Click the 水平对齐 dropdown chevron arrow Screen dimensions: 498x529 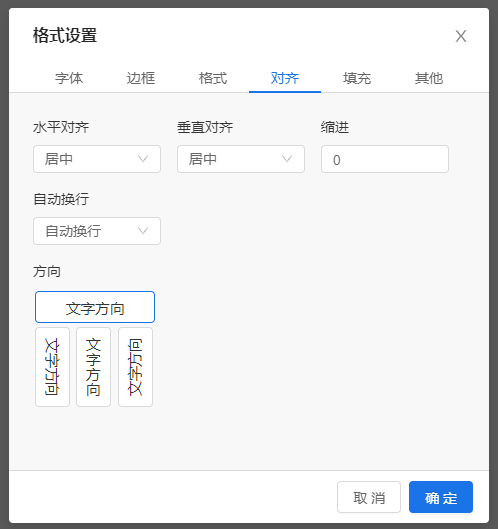pyautogui.click(x=143, y=159)
